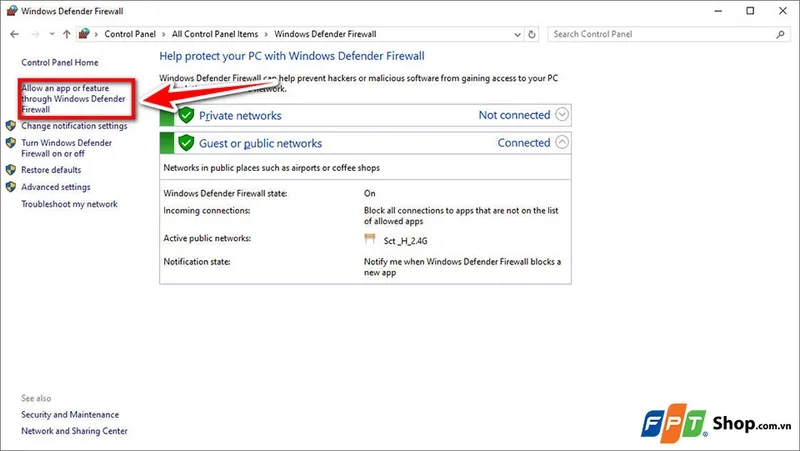This screenshot has width=800, height=451.
Task: Open the recent locations dropdown arrow
Action: coord(52,34)
